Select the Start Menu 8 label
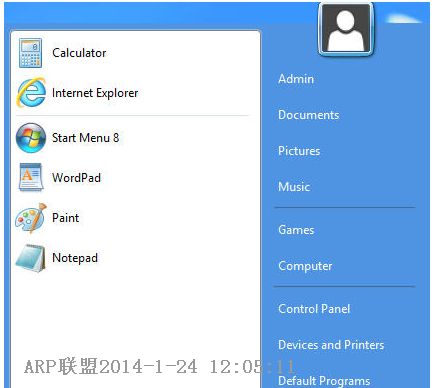 85,138
